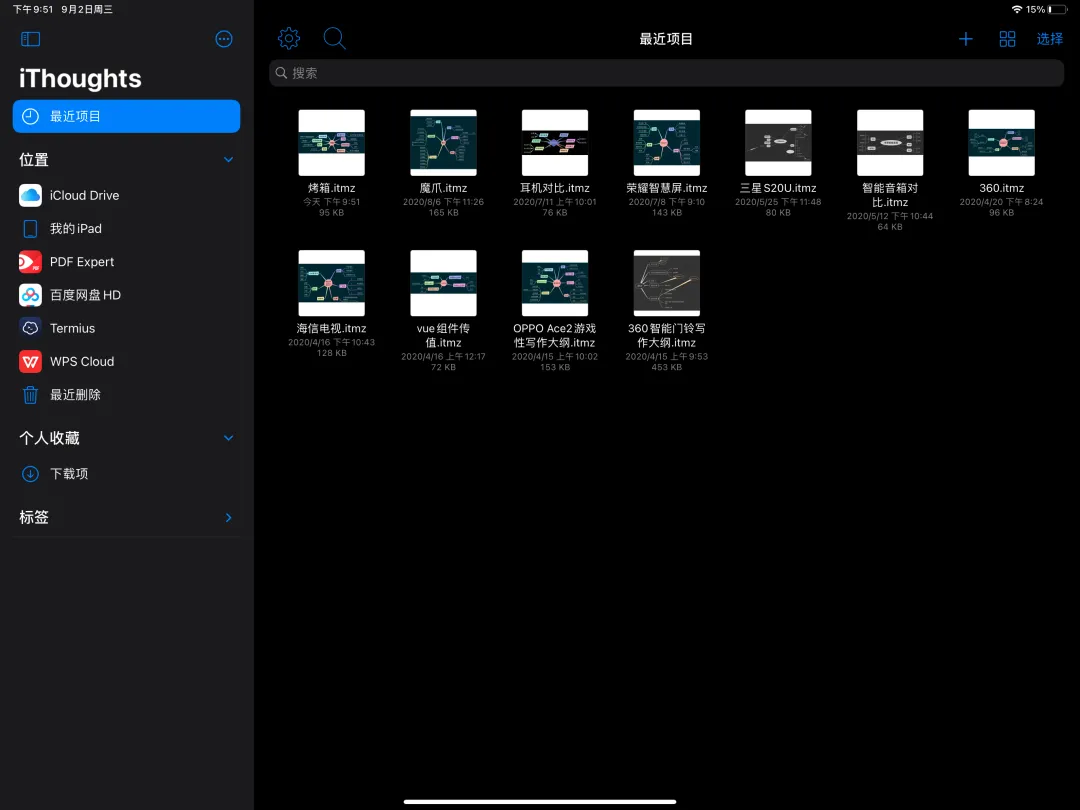Open 智能音箱对比.itmz thumbnail

pos(890,143)
